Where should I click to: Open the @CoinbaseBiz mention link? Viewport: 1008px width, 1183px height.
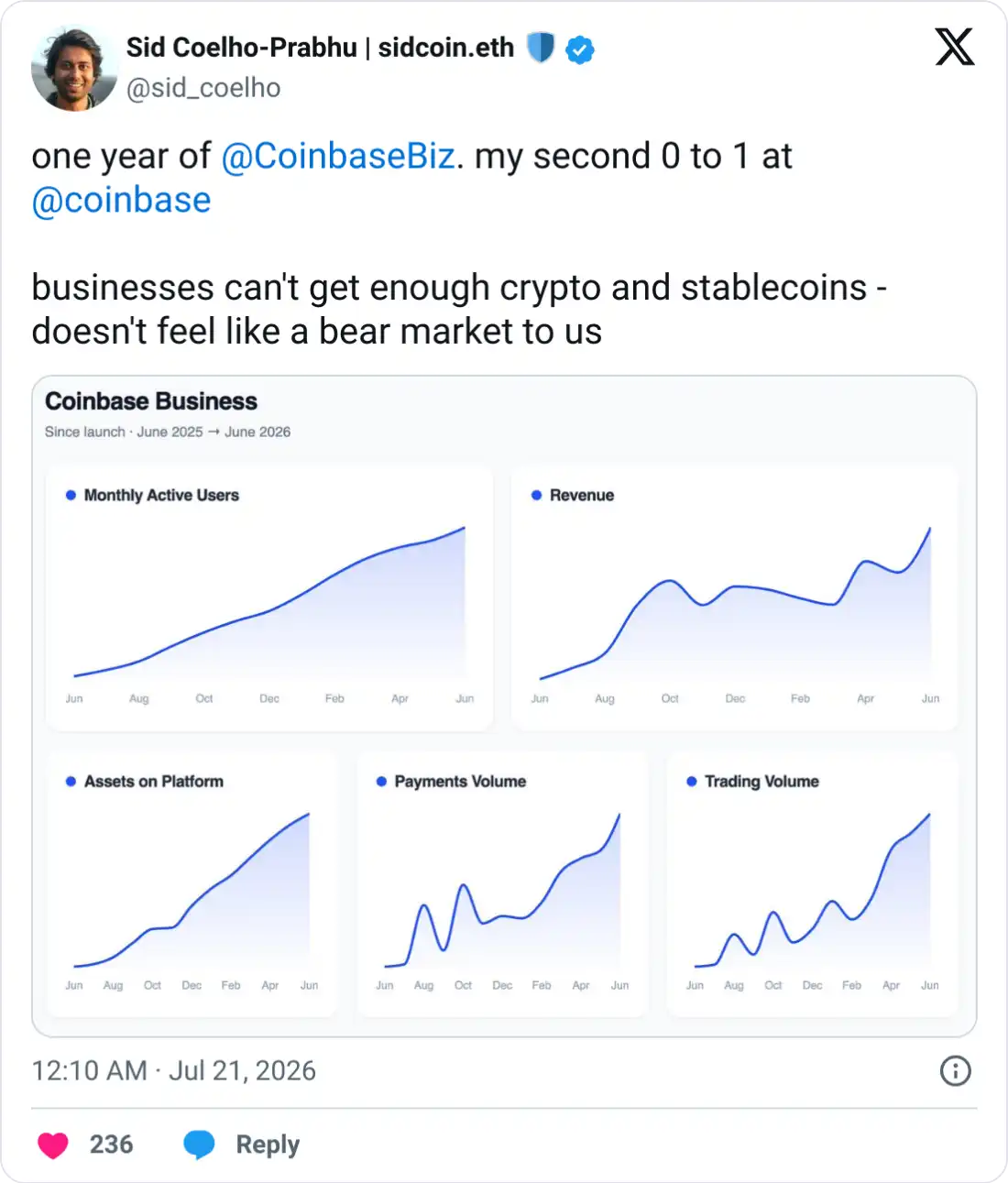(338, 156)
